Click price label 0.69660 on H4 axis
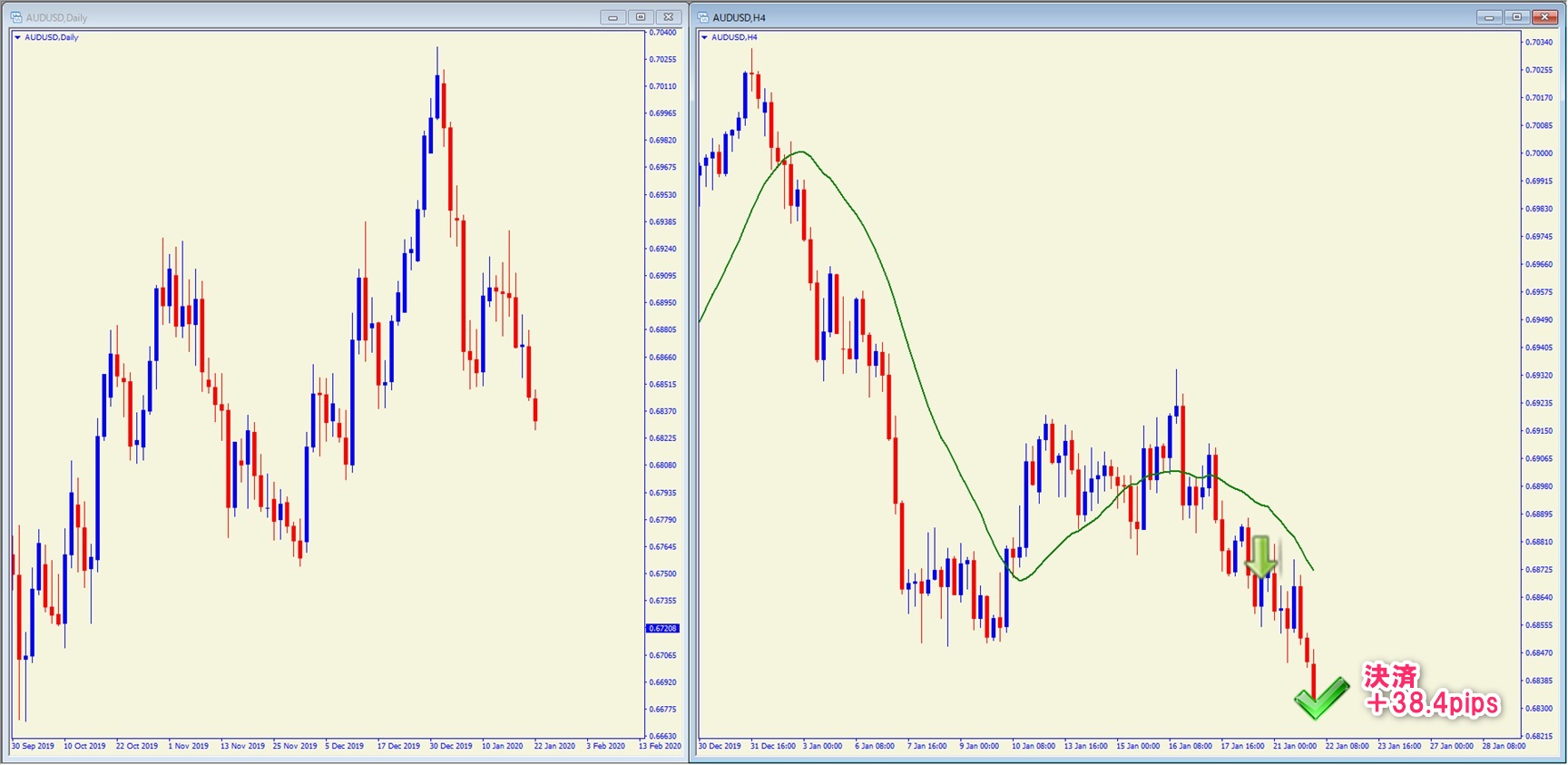 click(1539, 265)
